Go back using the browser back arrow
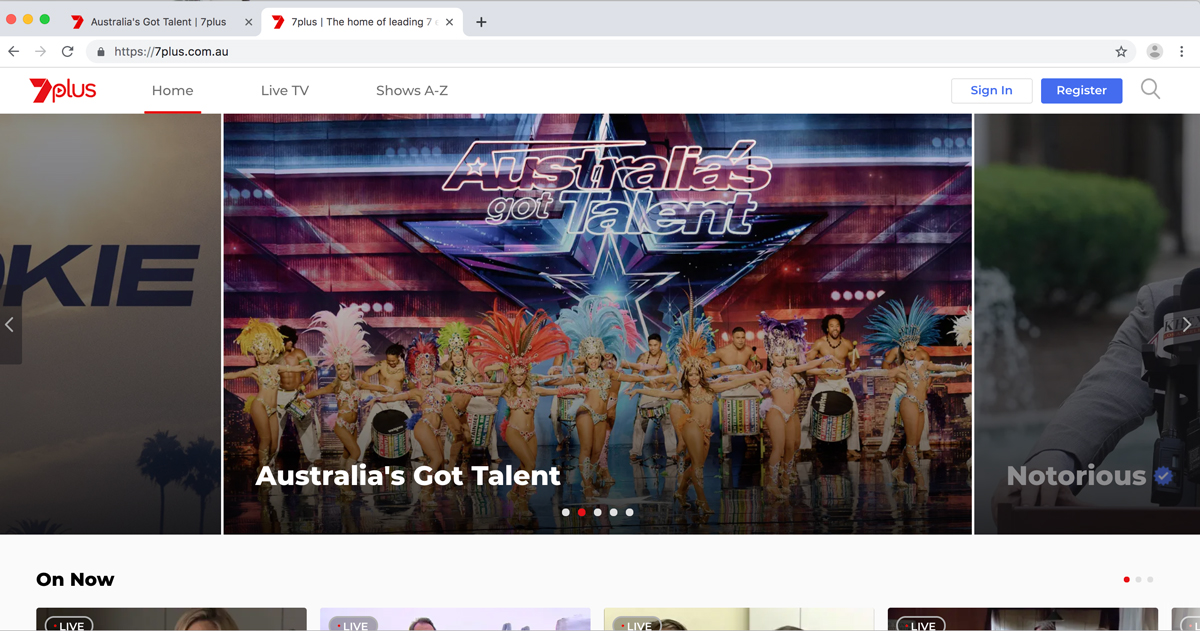 tap(14, 51)
